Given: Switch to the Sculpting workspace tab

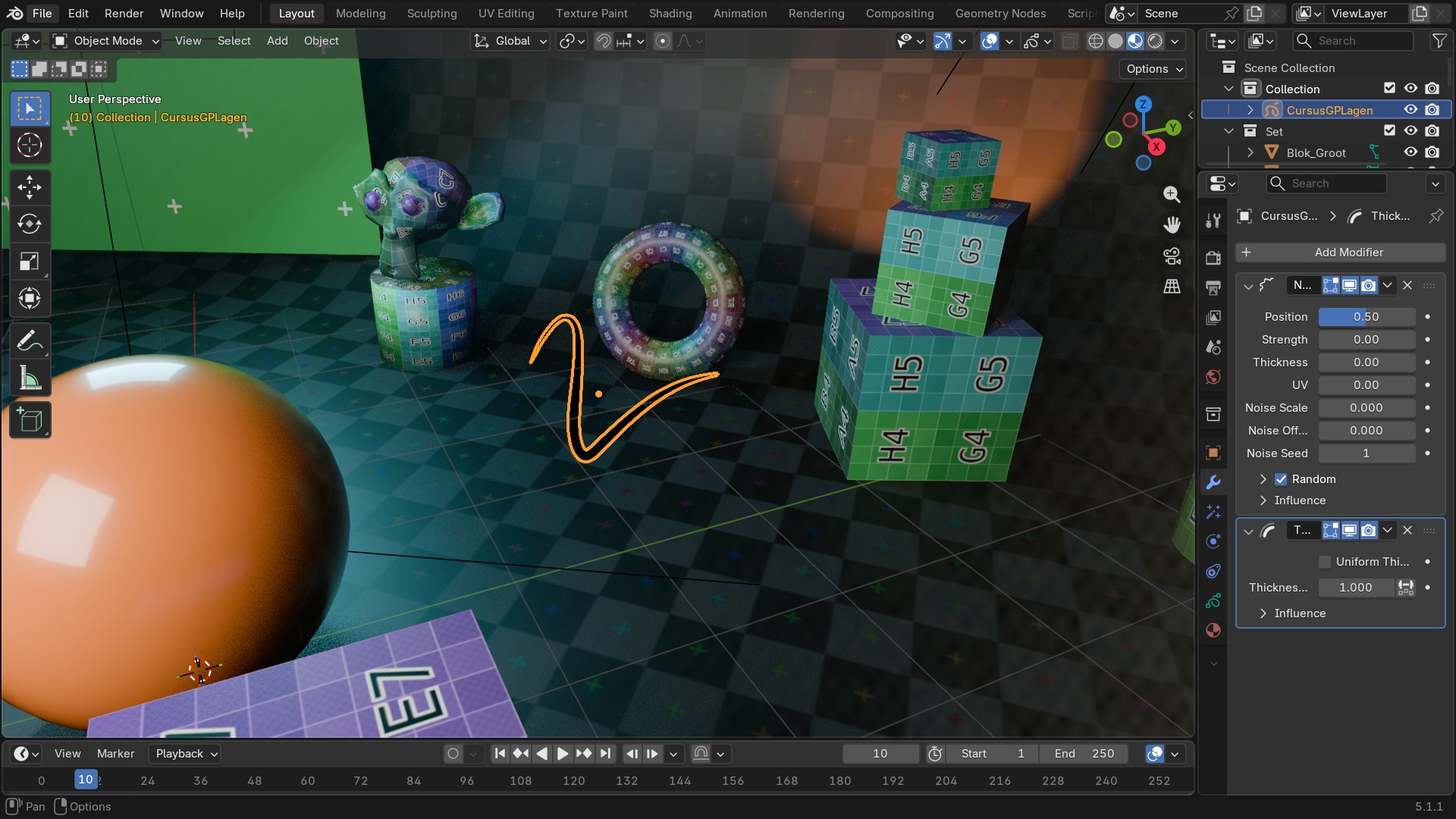Looking at the screenshot, I should pos(431,13).
